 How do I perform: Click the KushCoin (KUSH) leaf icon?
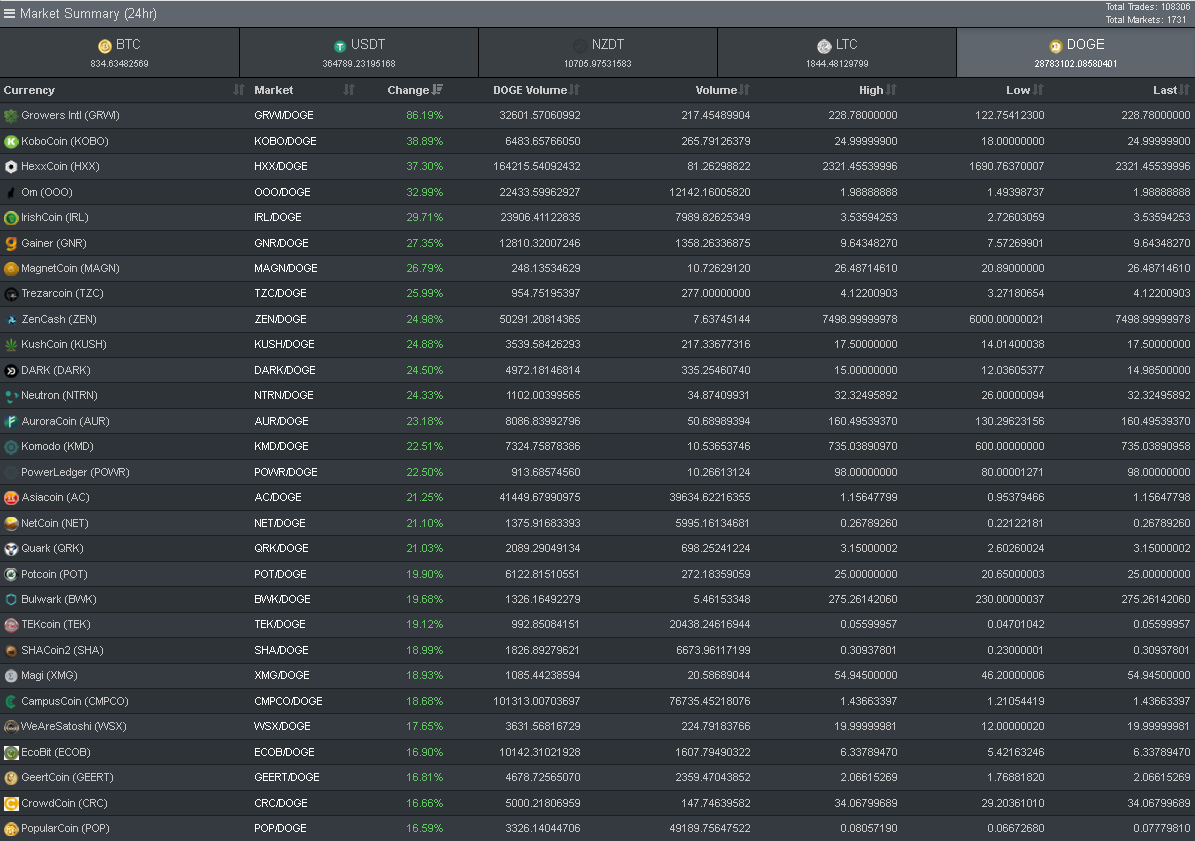pos(11,345)
